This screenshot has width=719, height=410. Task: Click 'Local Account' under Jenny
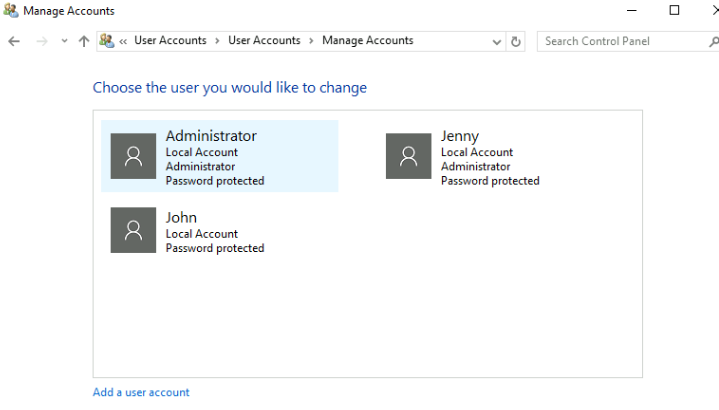click(477, 152)
